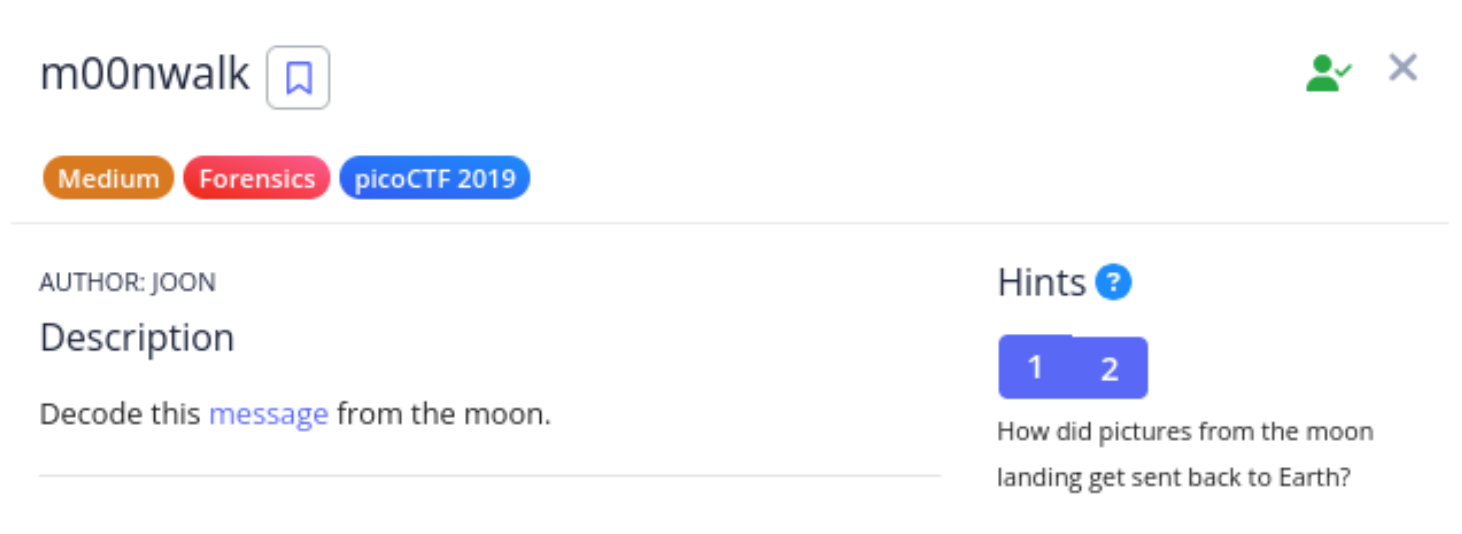Show hint 1
Viewport: 1462px width, 534px height.
[x=1035, y=368]
